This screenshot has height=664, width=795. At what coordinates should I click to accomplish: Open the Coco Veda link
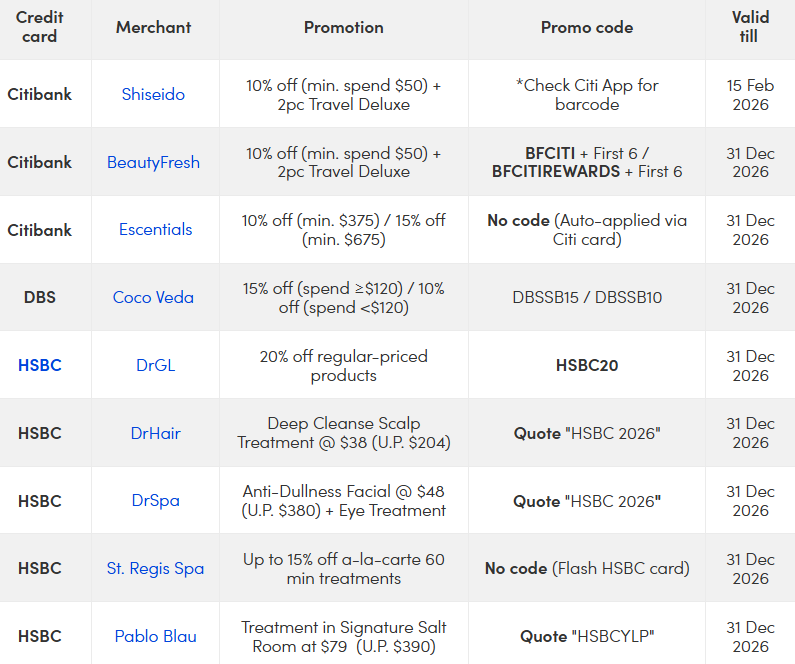click(153, 298)
